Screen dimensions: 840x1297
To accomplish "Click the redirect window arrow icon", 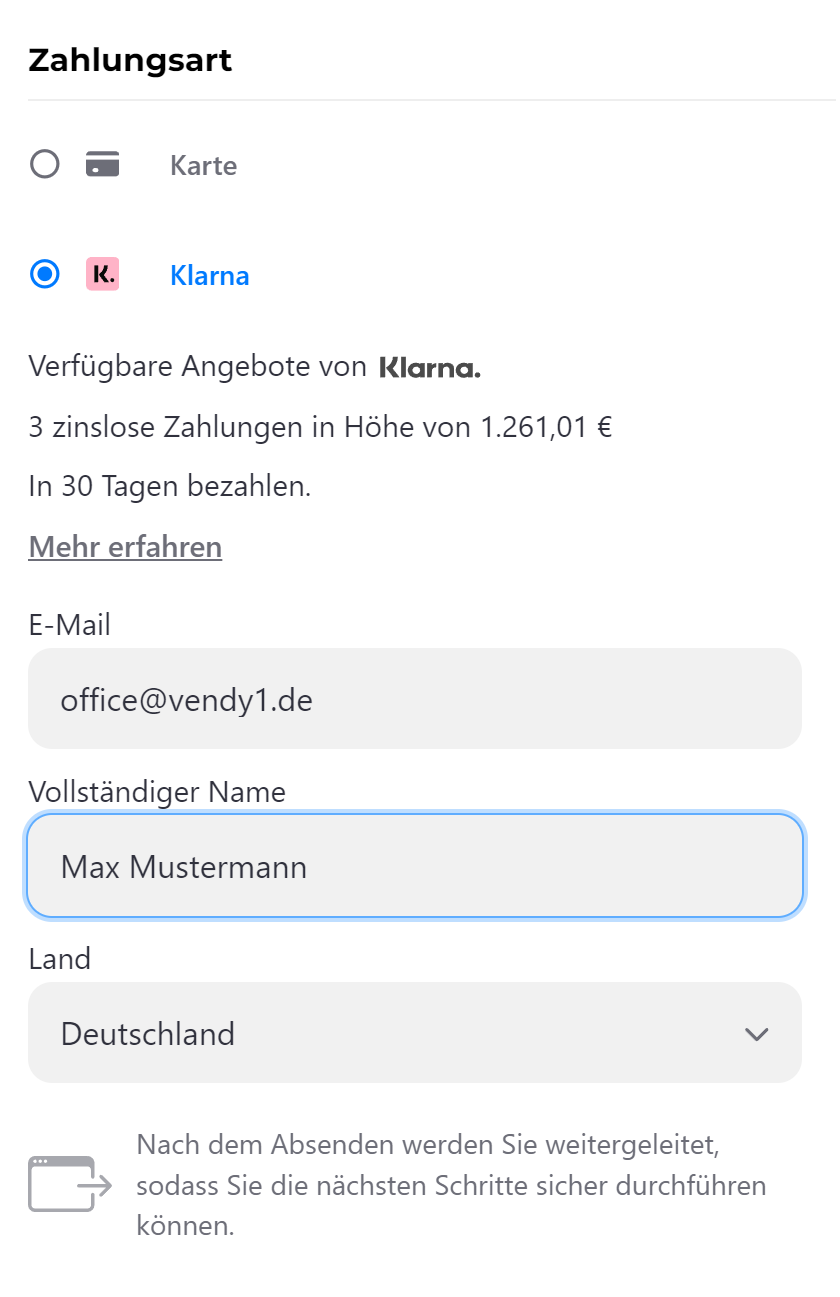I will click(70, 1184).
